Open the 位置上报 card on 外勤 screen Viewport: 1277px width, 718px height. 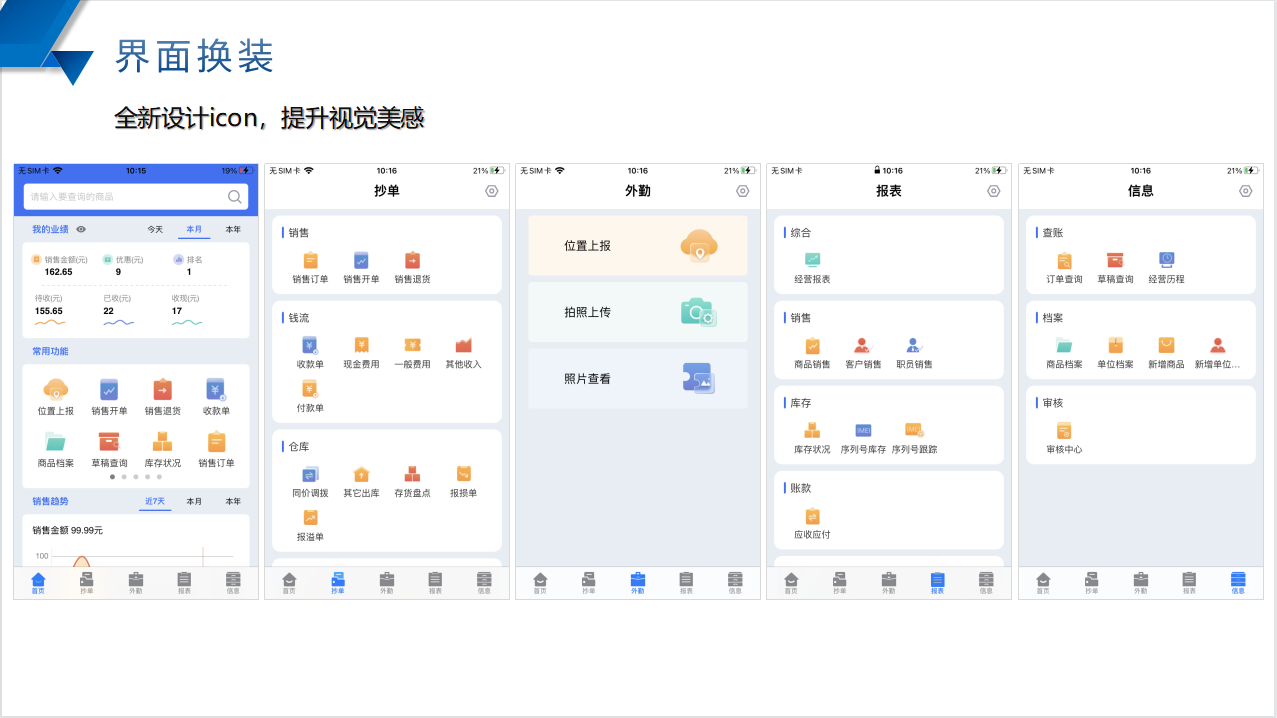[637, 246]
